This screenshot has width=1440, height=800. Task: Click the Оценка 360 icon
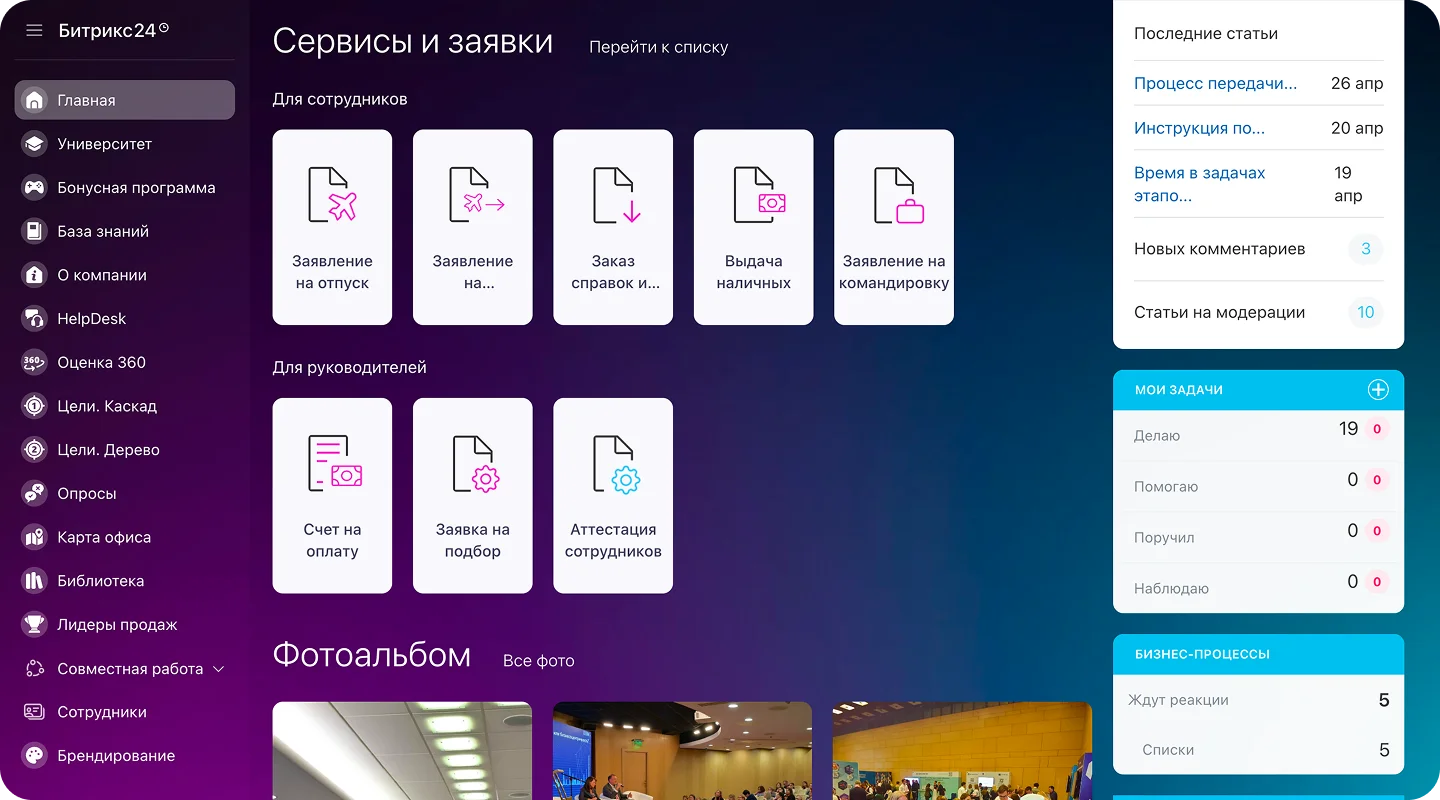coord(35,362)
